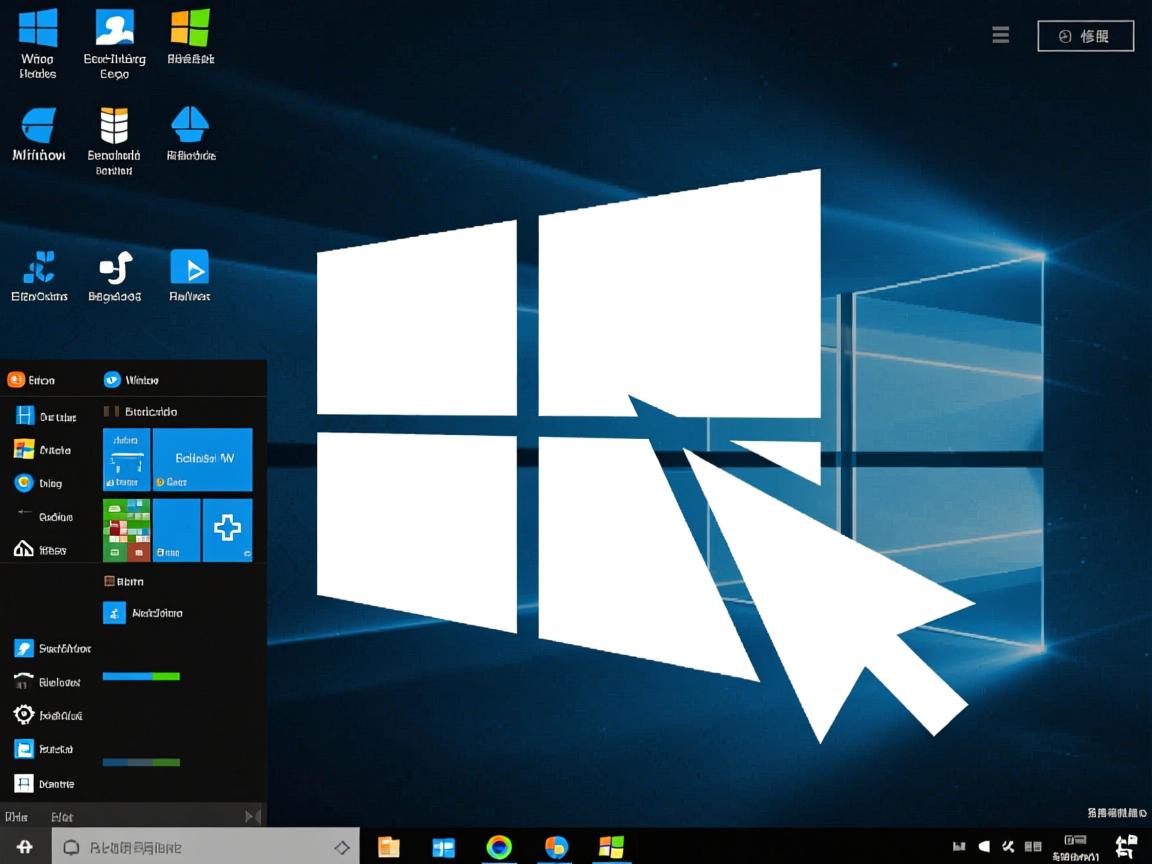Select the top-left orange entry in Start menu
1152x864 pixels.
pos(16,379)
